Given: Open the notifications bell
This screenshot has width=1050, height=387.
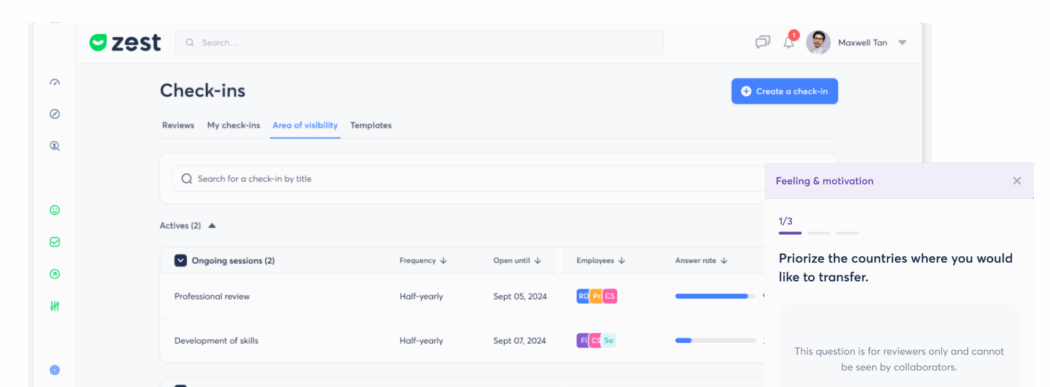Looking at the screenshot, I should tap(790, 42).
